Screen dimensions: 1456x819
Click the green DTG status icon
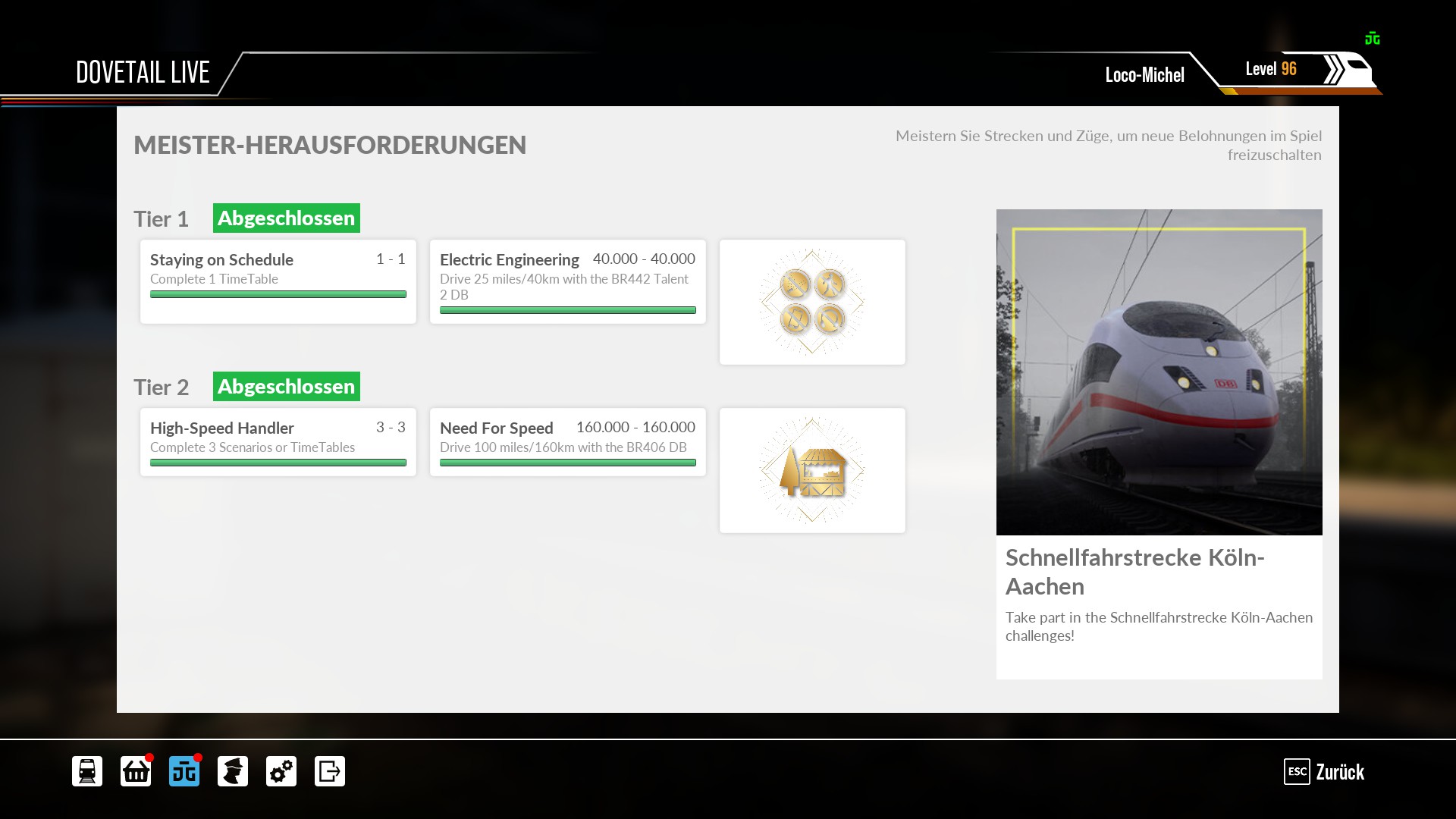[1372, 39]
